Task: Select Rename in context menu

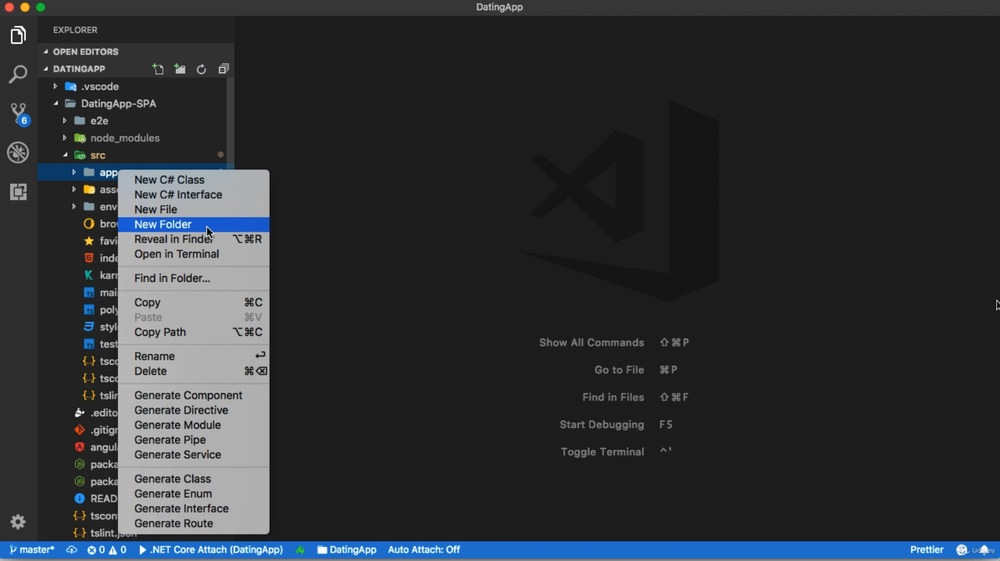Action: [x=194, y=356]
